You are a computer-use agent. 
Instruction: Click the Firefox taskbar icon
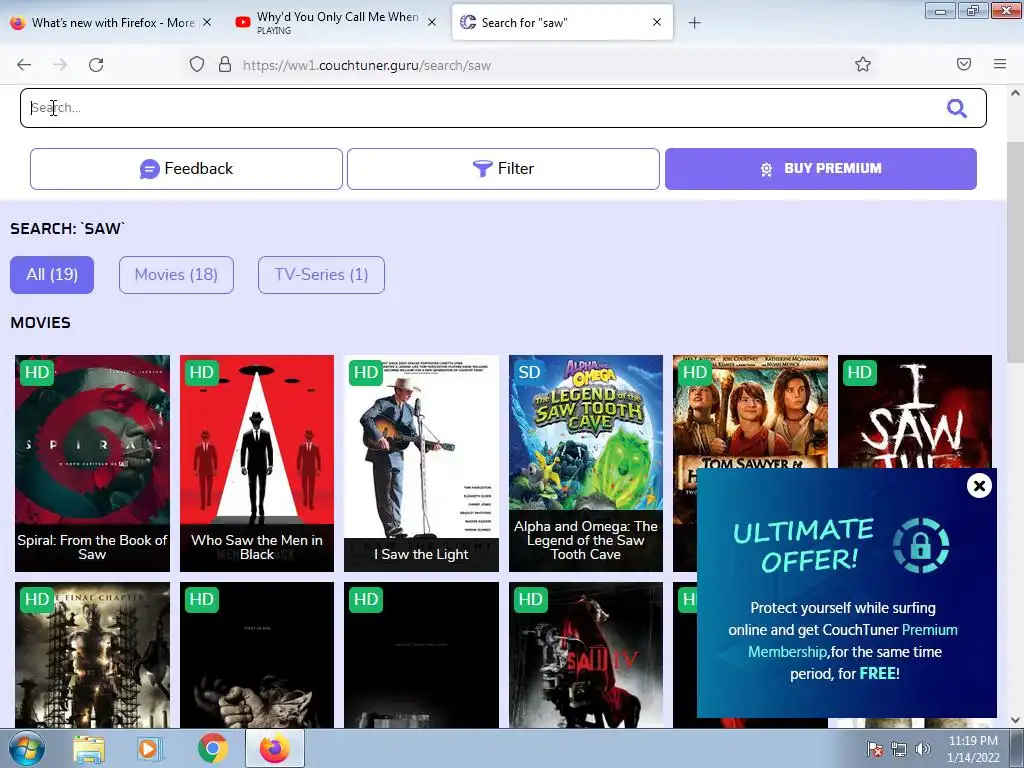click(x=274, y=749)
